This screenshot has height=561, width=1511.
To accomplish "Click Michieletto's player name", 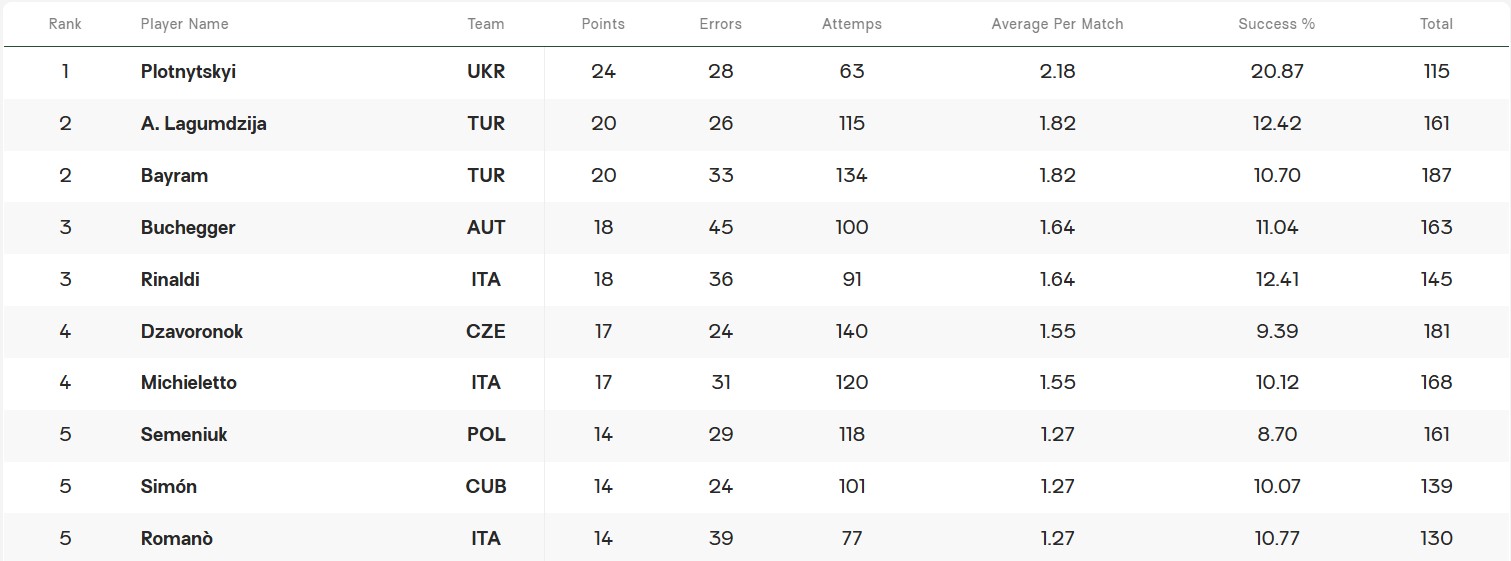I will tap(189, 383).
